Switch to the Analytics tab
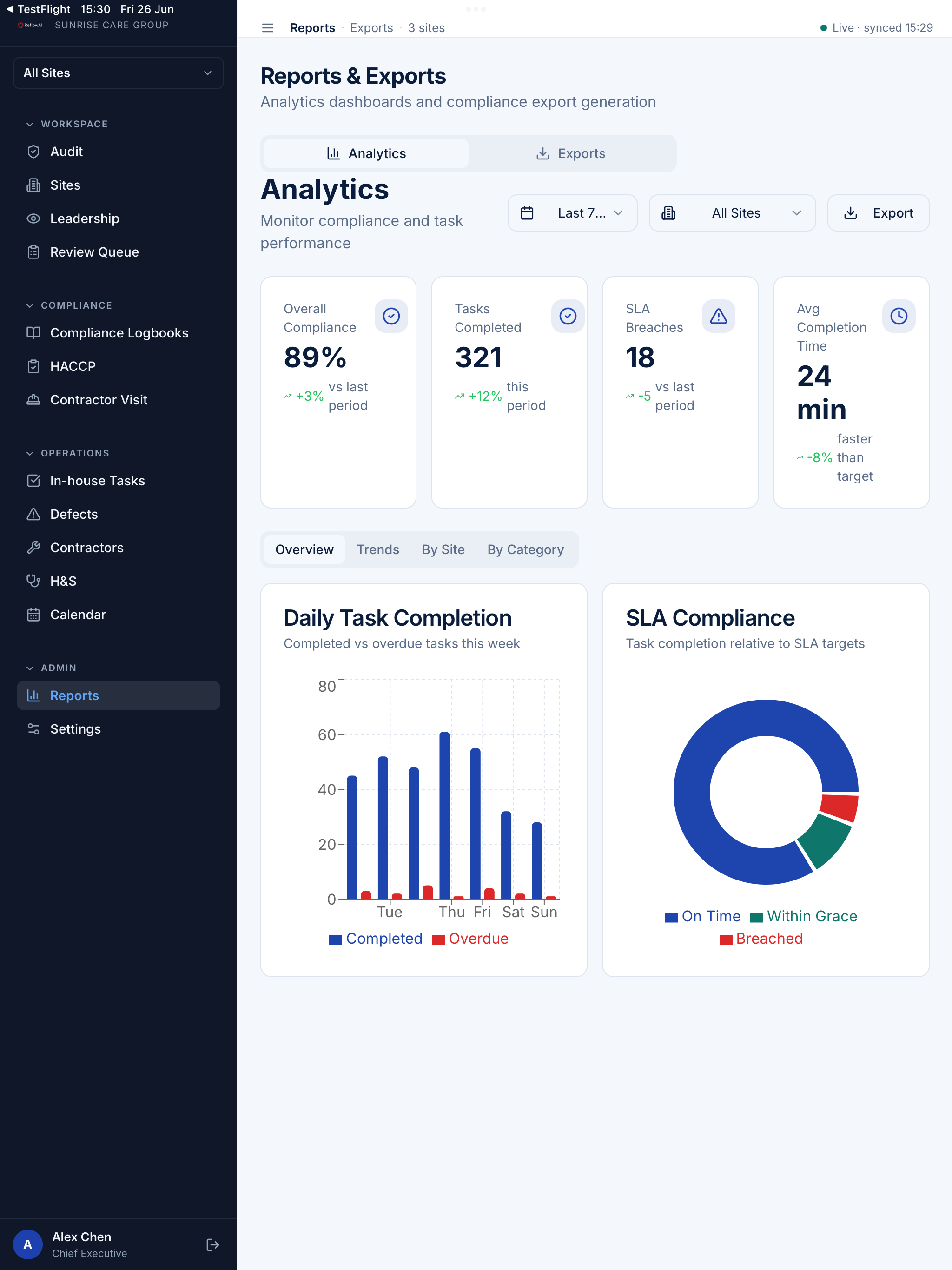Image resolution: width=952 pixels, height=1270 pixels. coord(366,153)
